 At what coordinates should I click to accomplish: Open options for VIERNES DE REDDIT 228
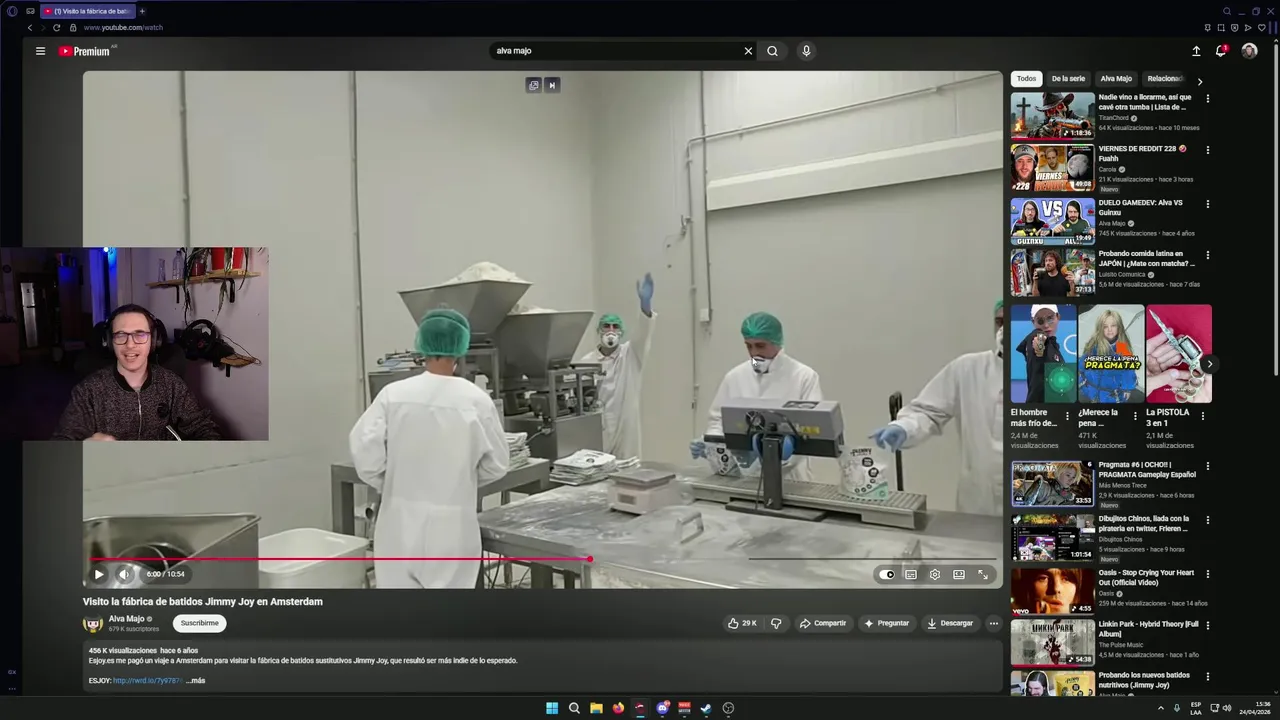(1207, 150)
